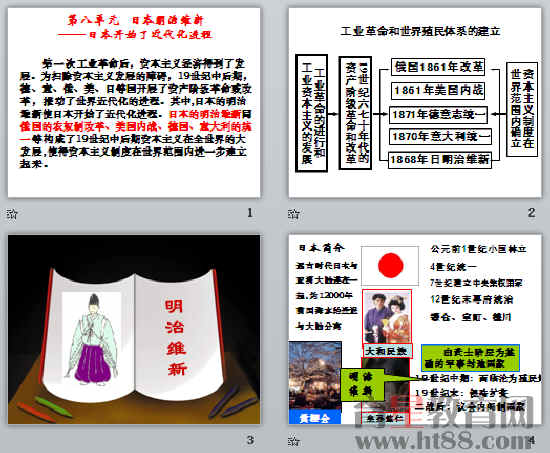Screen dimensions: 550x453
Task: Click the 俄国1861年改革 box on slide 2
Action: 438,67
